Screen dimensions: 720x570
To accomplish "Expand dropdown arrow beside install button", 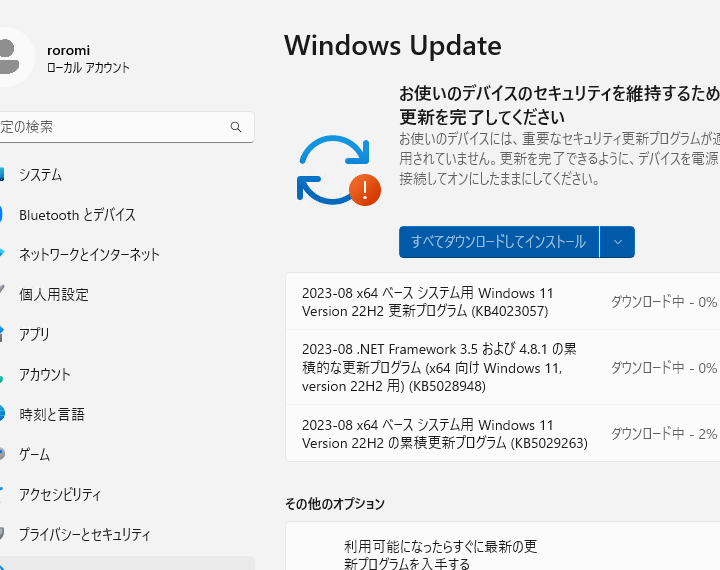I will 618,242.
